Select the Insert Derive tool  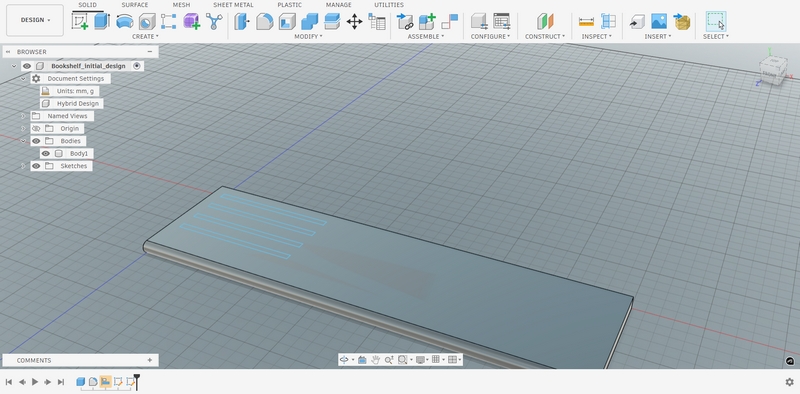click(x=637, y=21)
